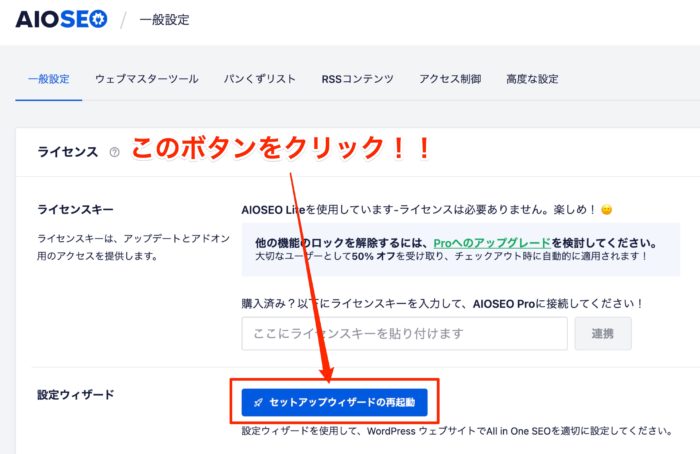Viewport: 700px width, 454px height.
Task: Click the help question mark beside ライセンス
Action: coord(114,152)
